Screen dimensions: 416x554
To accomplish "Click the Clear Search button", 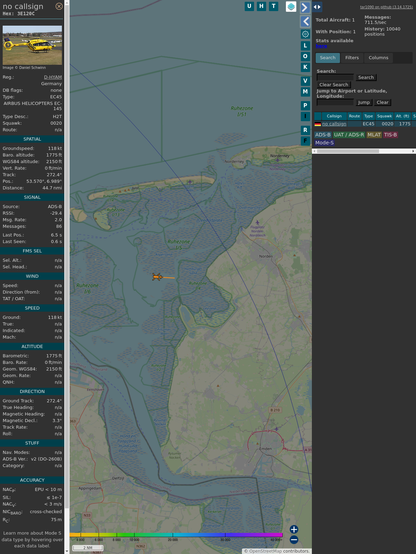I will (334, 84).
